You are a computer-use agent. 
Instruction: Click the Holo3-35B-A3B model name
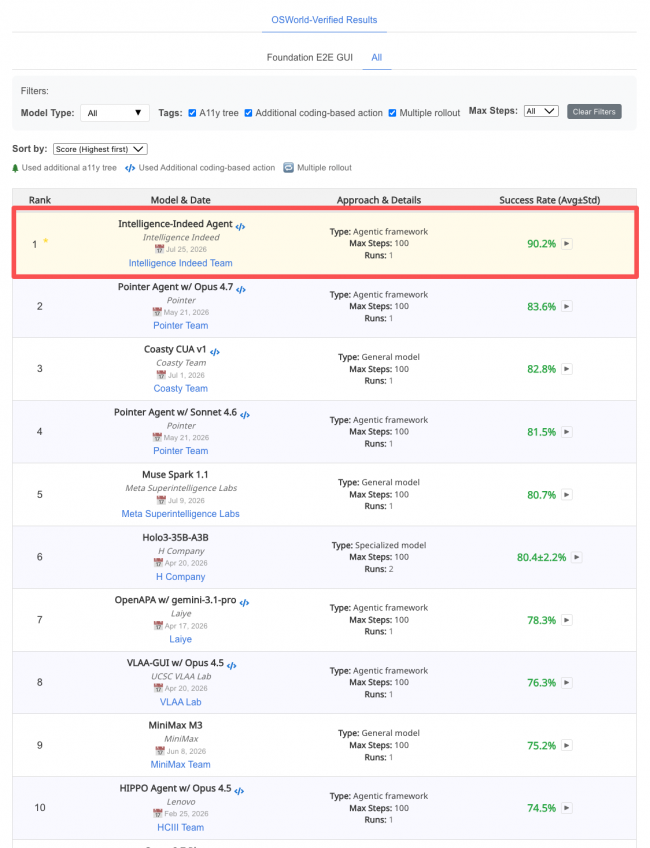tap(175, 538)
